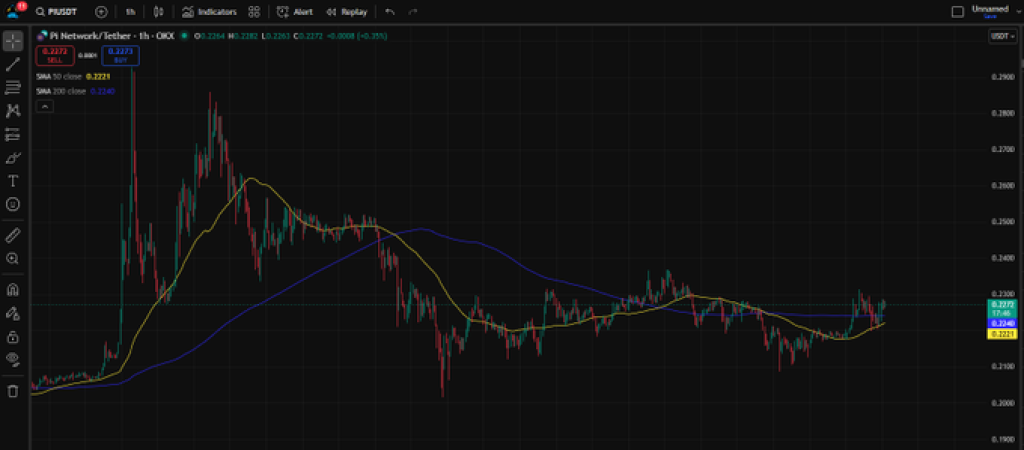The width and height of the screenshot is (1024, 450).
Task: Toggle hide all drawings eye icon
Action: point(13,358)
